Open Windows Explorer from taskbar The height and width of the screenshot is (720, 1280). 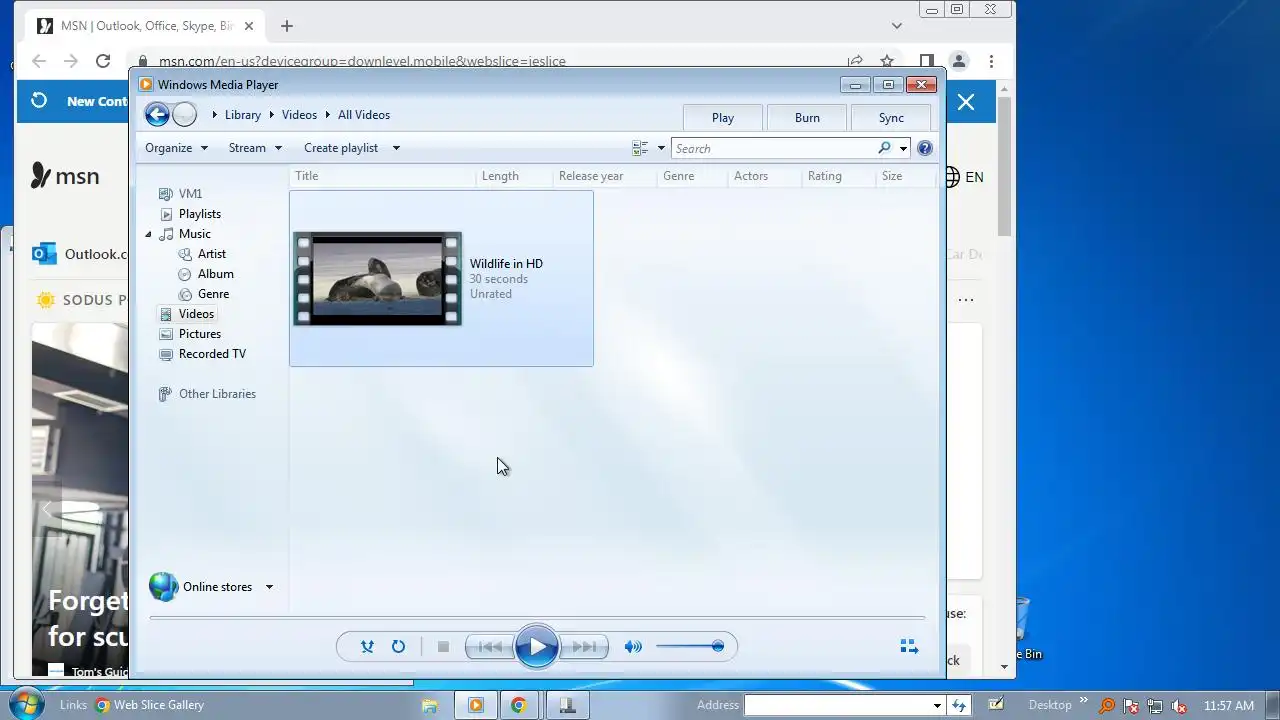pyautogui.click(x=429, y=705)
